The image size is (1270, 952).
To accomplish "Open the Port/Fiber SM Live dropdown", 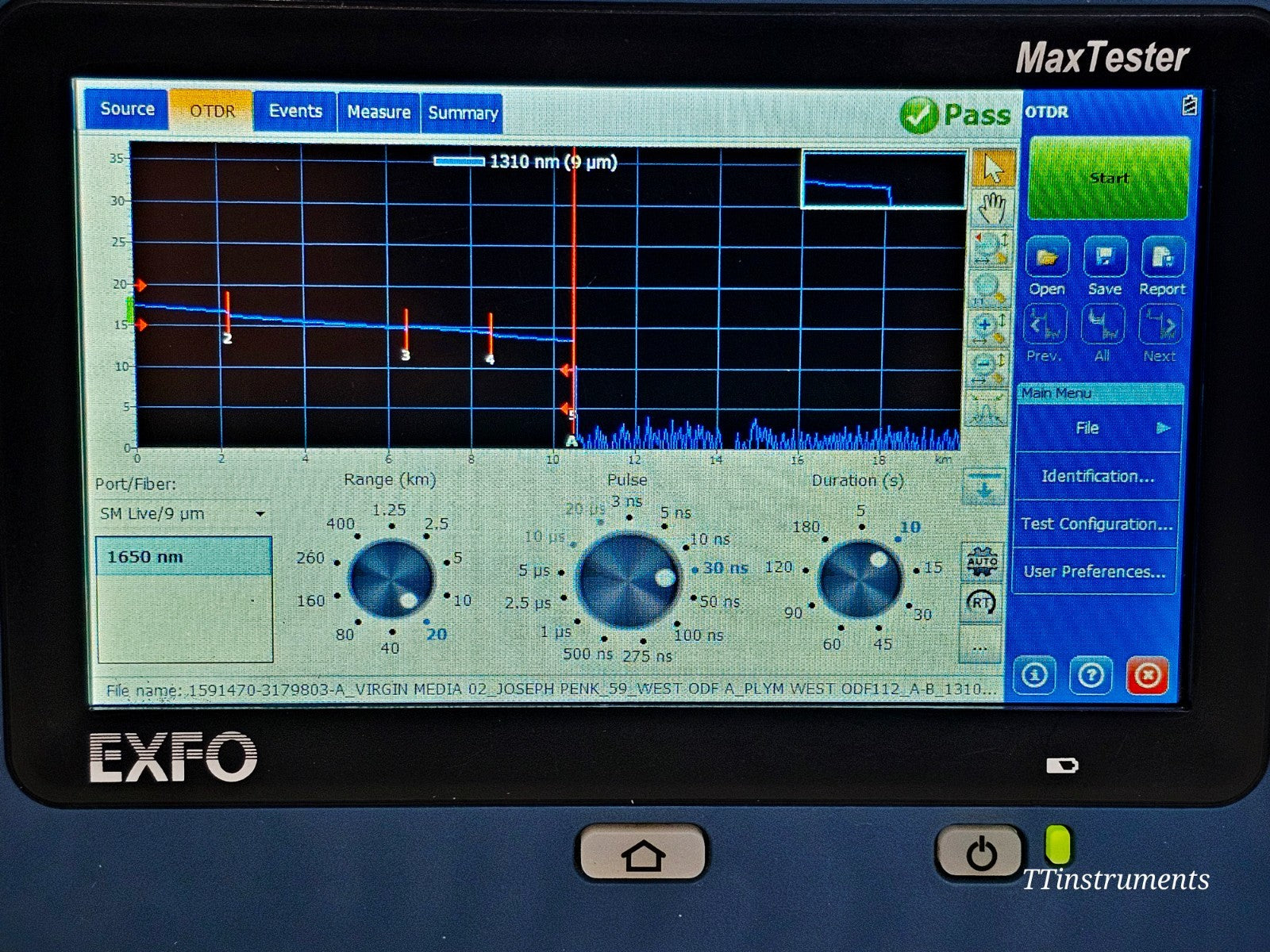I will tap(182, 514).
